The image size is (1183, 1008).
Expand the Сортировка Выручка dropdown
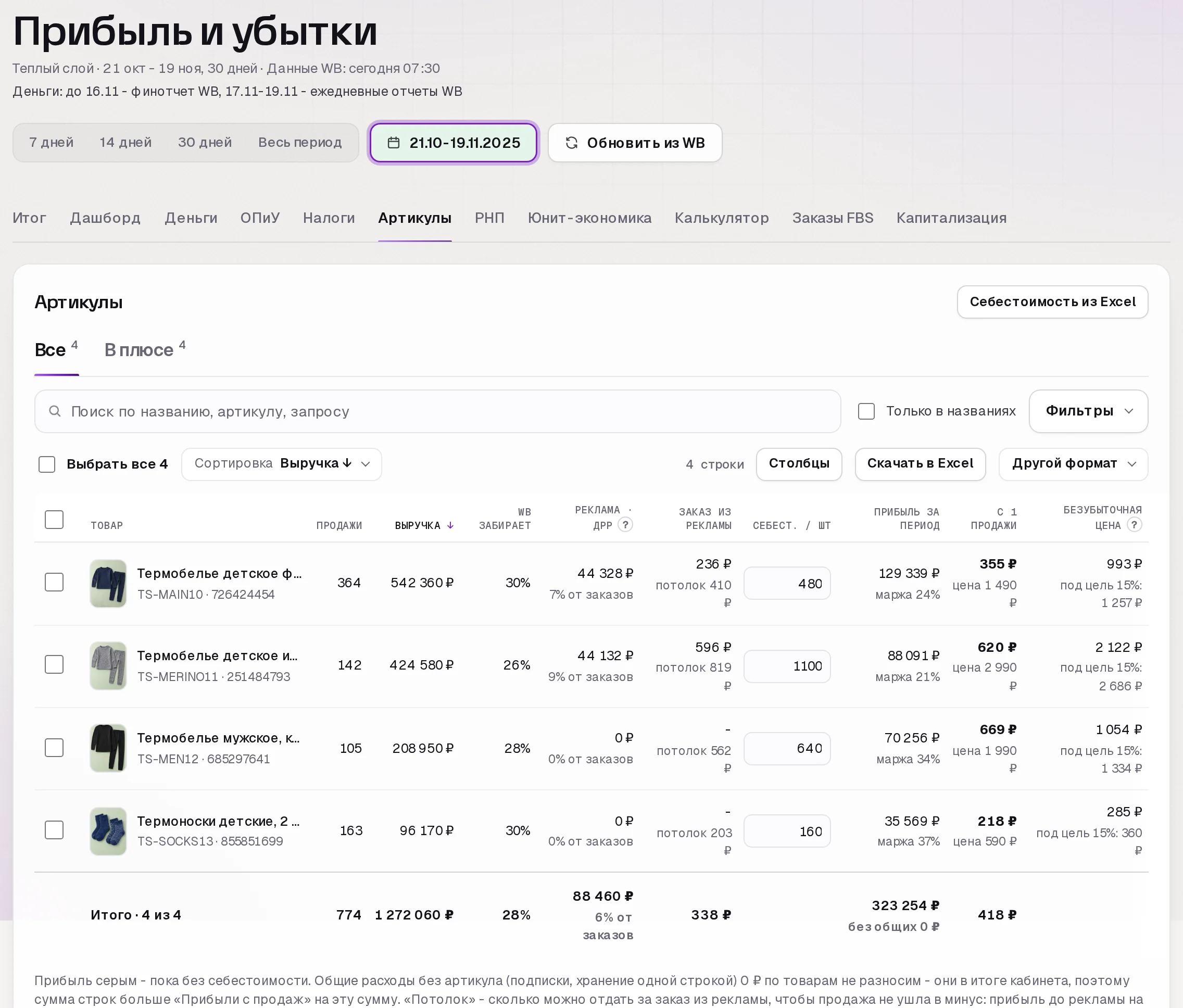click(282, 463)
